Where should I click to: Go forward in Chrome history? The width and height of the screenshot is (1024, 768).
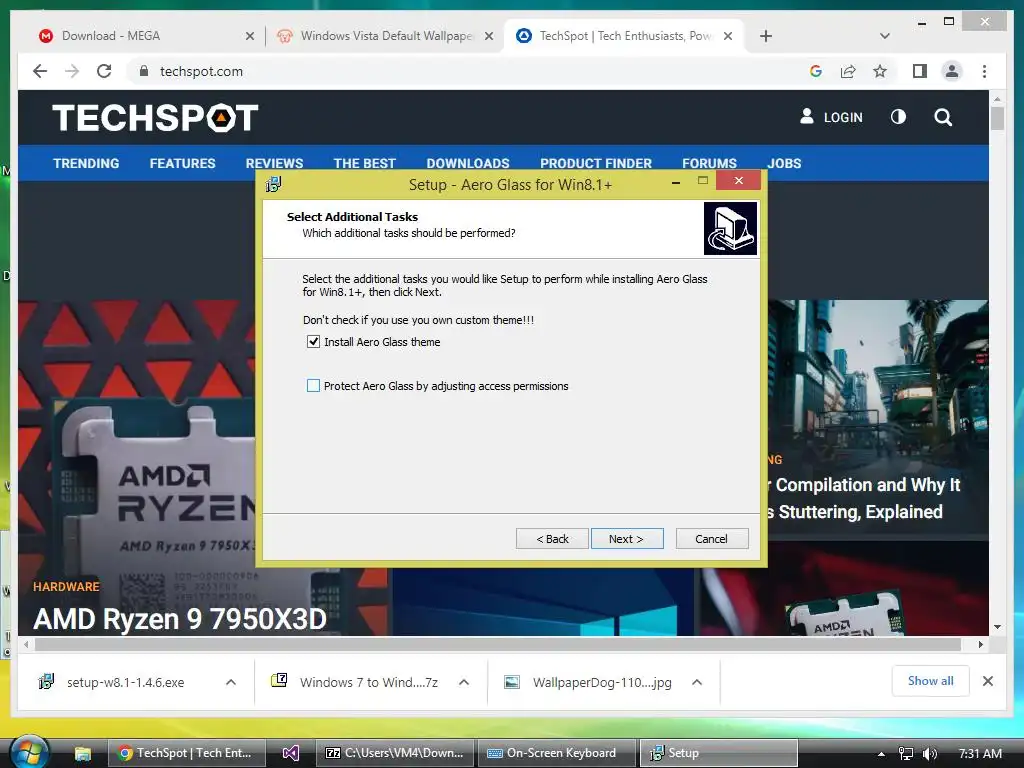(x=72, y=71)
